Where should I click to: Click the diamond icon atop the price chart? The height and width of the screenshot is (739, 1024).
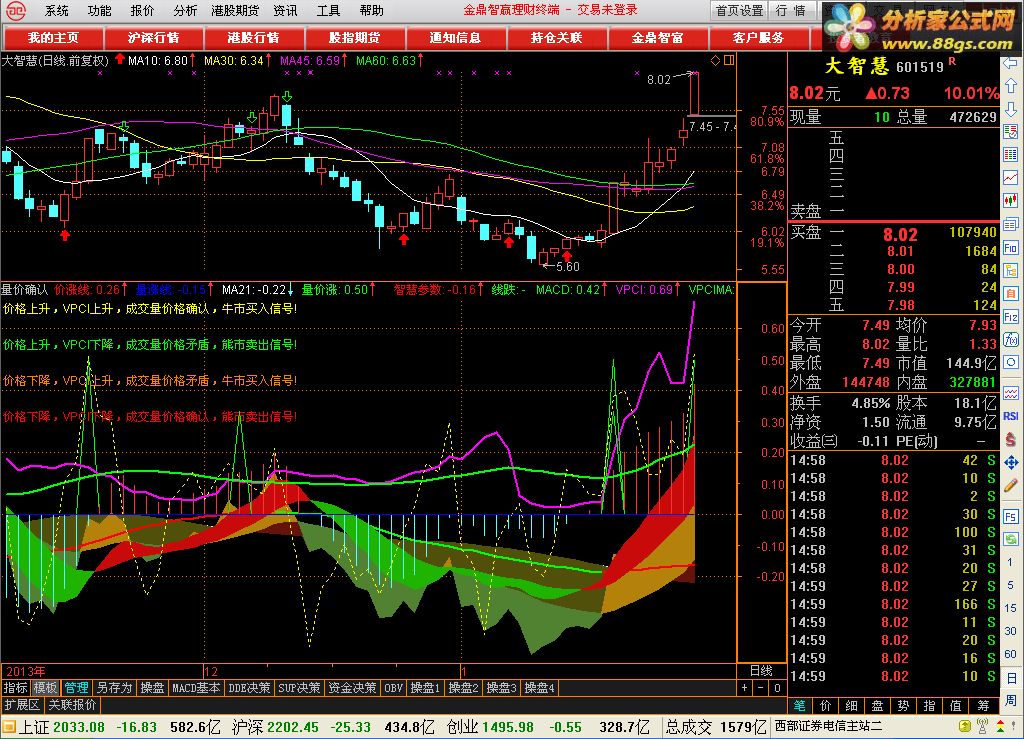click(716, 60)
